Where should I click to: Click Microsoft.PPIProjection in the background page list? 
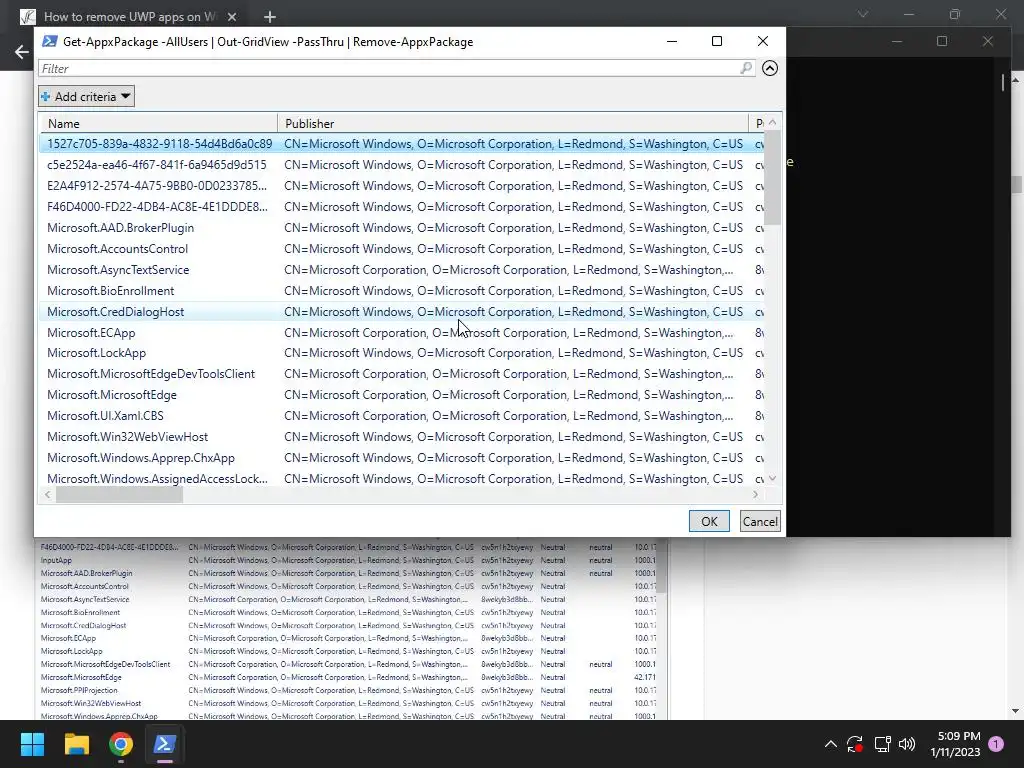(79, 690)
